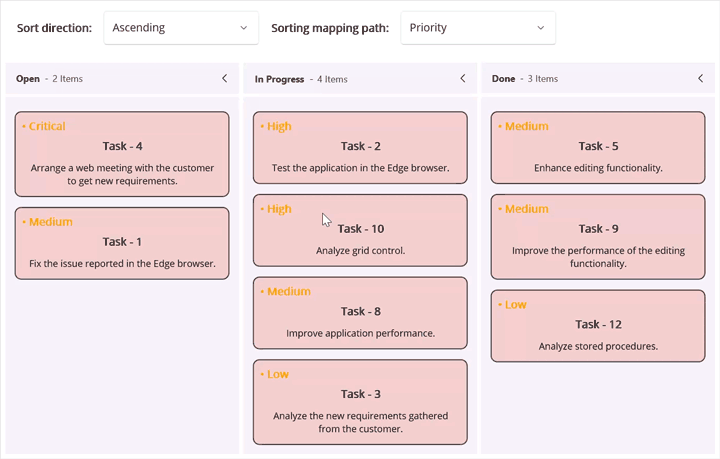Select the Task - 4 card title
The height and width of the screenshot is (459, 720).
point(122,146)
